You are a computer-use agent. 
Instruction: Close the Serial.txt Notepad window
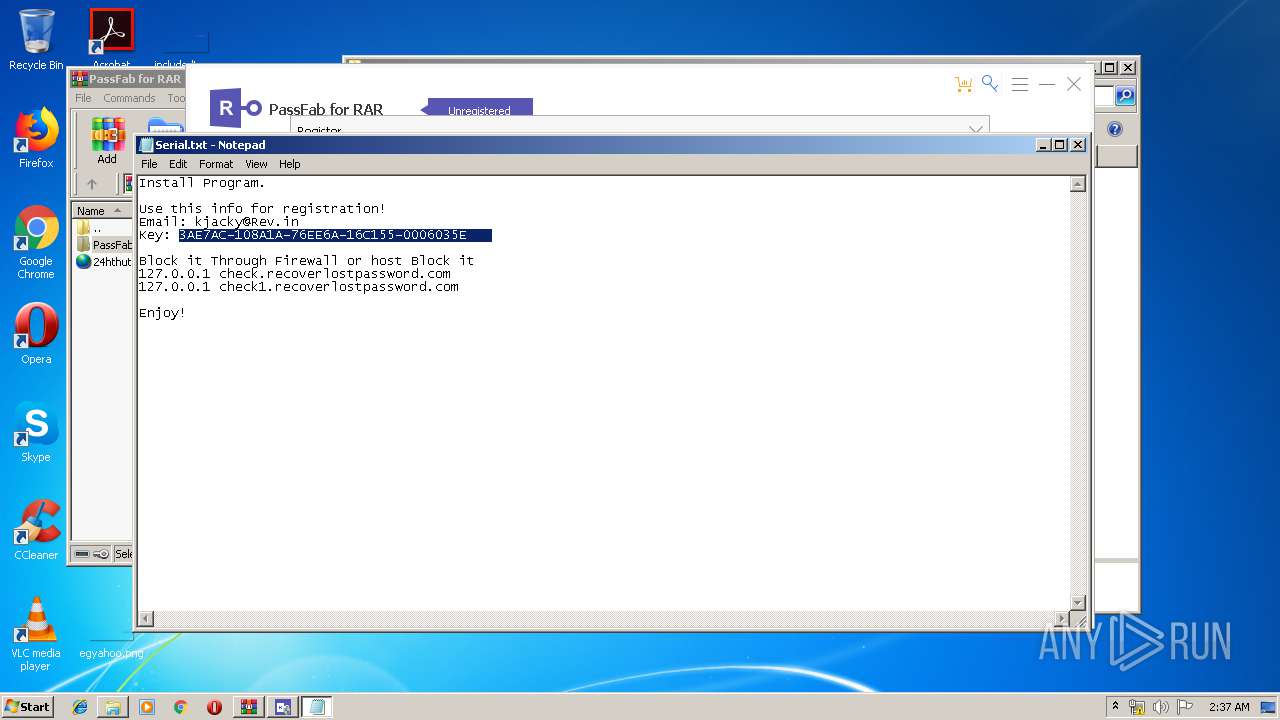click(1078, 145)
